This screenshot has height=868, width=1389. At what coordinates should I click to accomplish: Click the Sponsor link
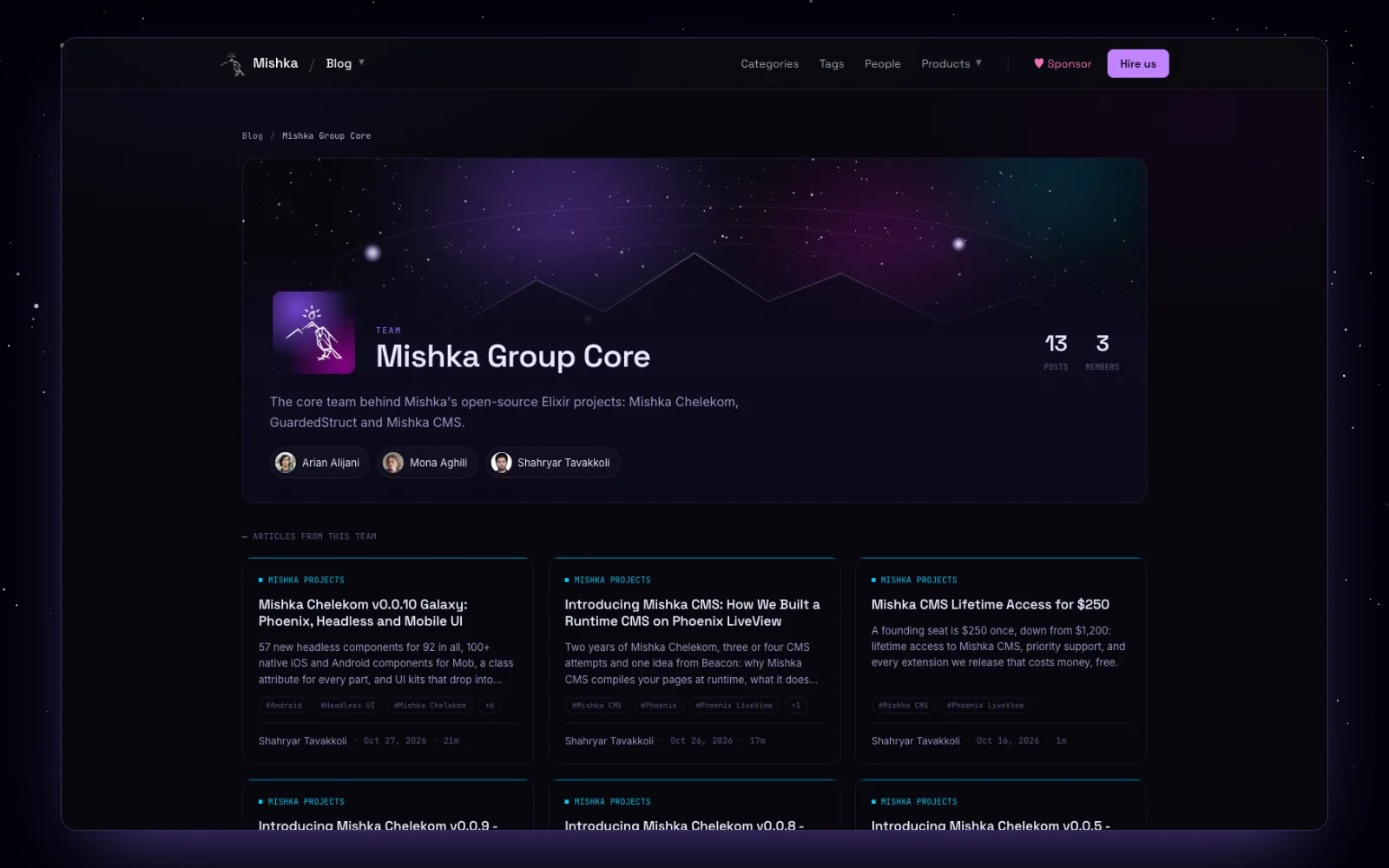tap(1063, 63)
